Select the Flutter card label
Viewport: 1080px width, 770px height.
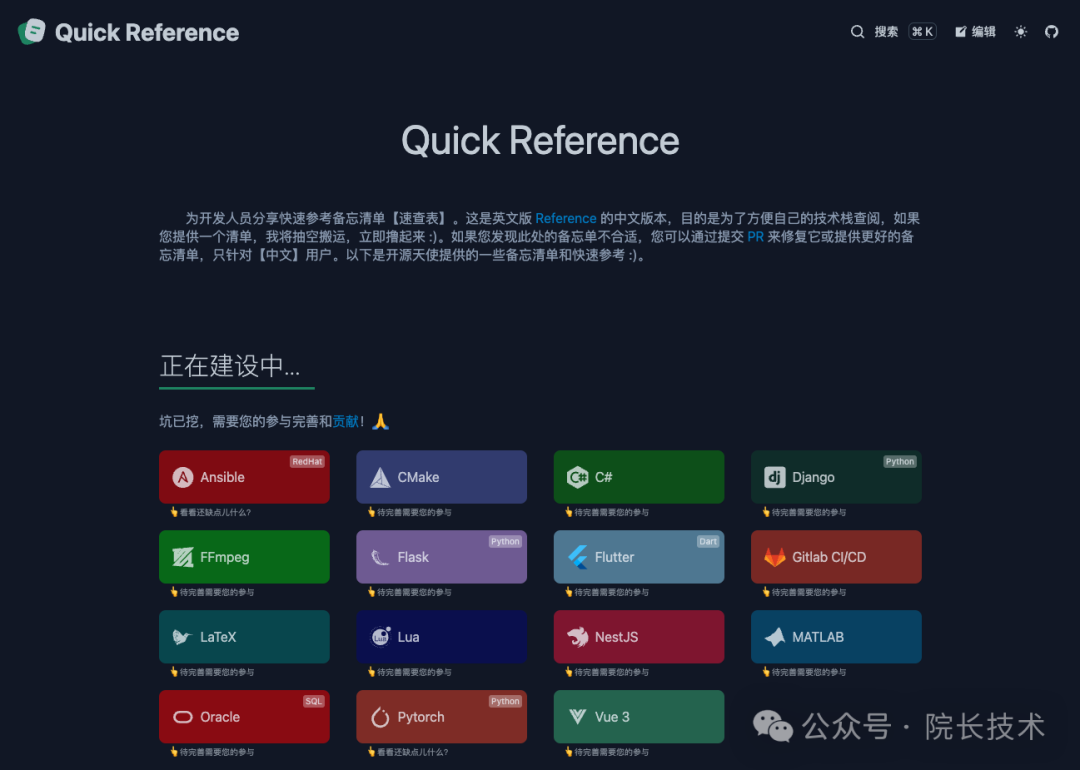pyautogui.click(x=614, y=557)
